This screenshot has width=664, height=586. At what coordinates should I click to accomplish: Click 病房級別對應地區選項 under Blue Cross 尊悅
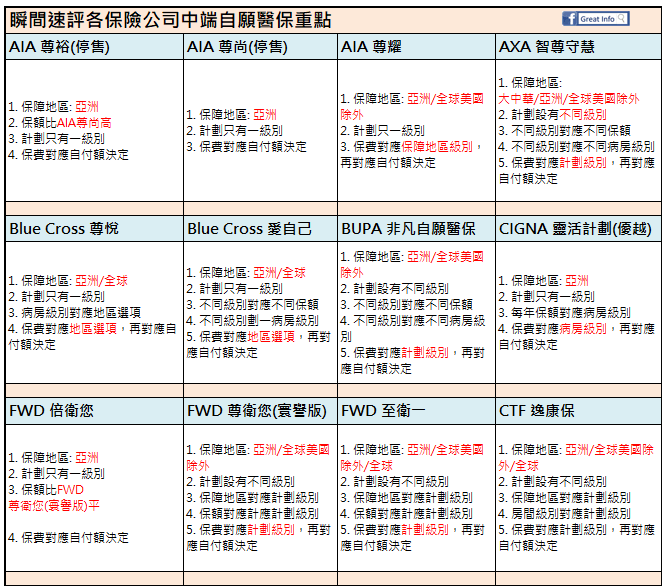pos(81,313)
